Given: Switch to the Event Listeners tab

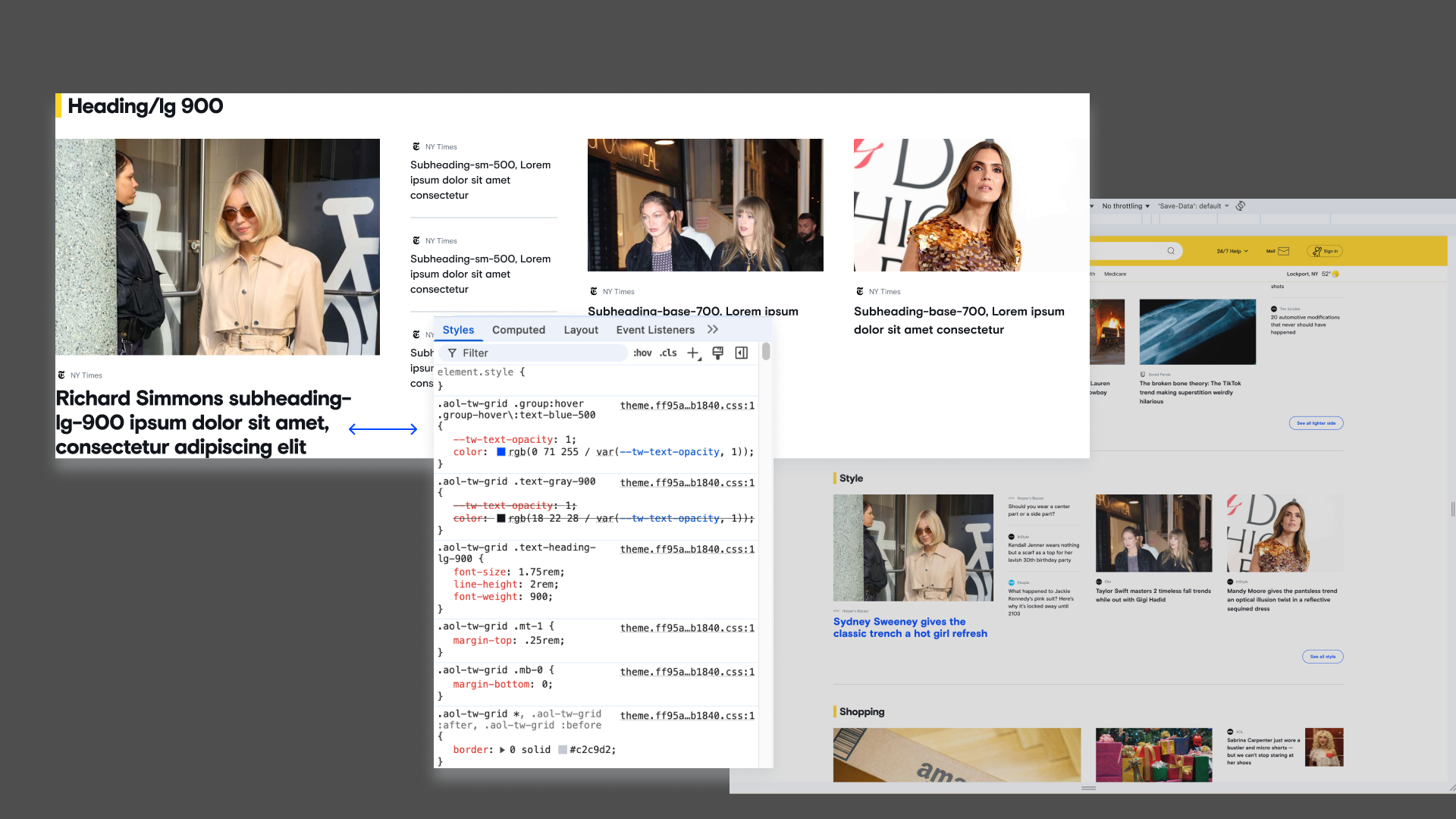Looking at the screenshot, I should (x=655, y=330).
